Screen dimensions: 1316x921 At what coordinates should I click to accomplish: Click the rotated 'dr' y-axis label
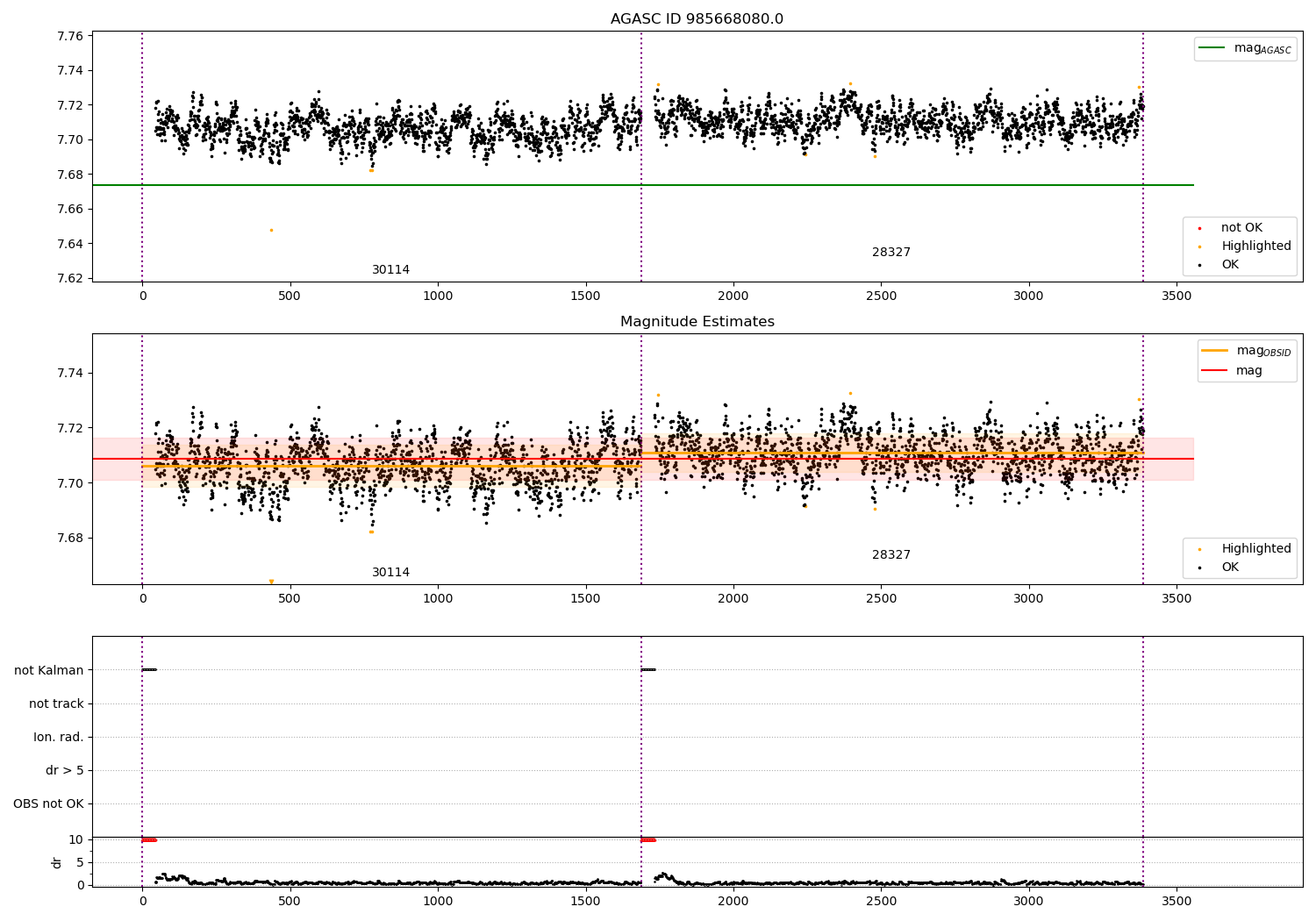click(57, 862)
